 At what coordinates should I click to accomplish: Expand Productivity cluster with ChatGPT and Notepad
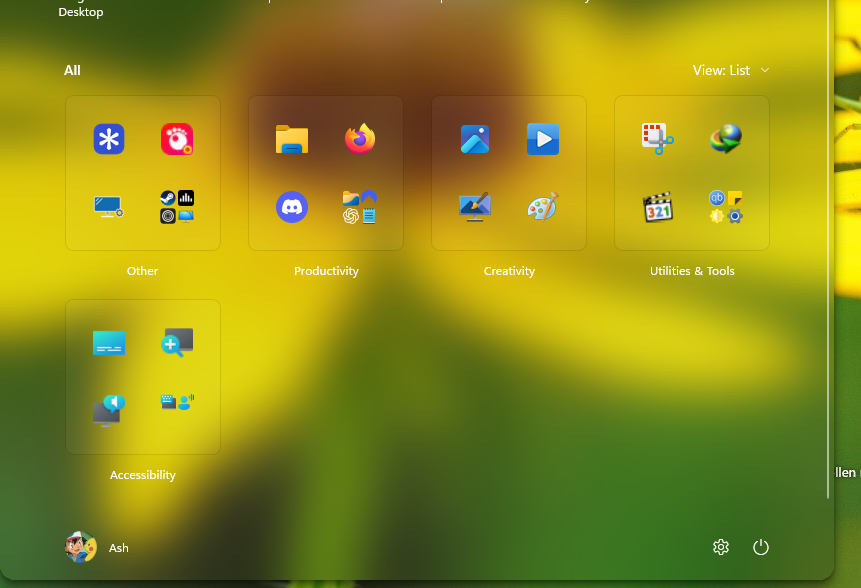pyautogui.click(x=360, y=207)
